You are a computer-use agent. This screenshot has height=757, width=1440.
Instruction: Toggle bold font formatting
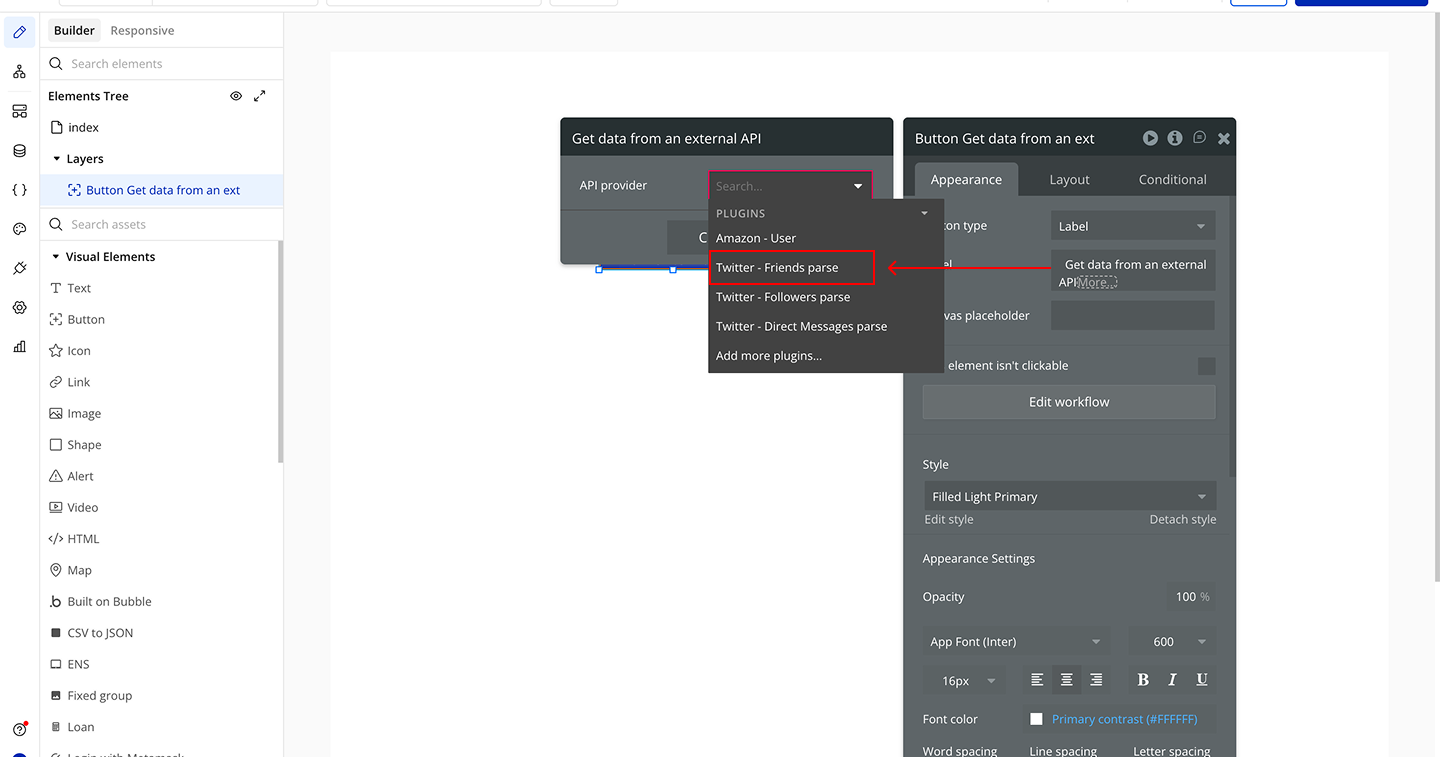click(x=1143, y=680)
